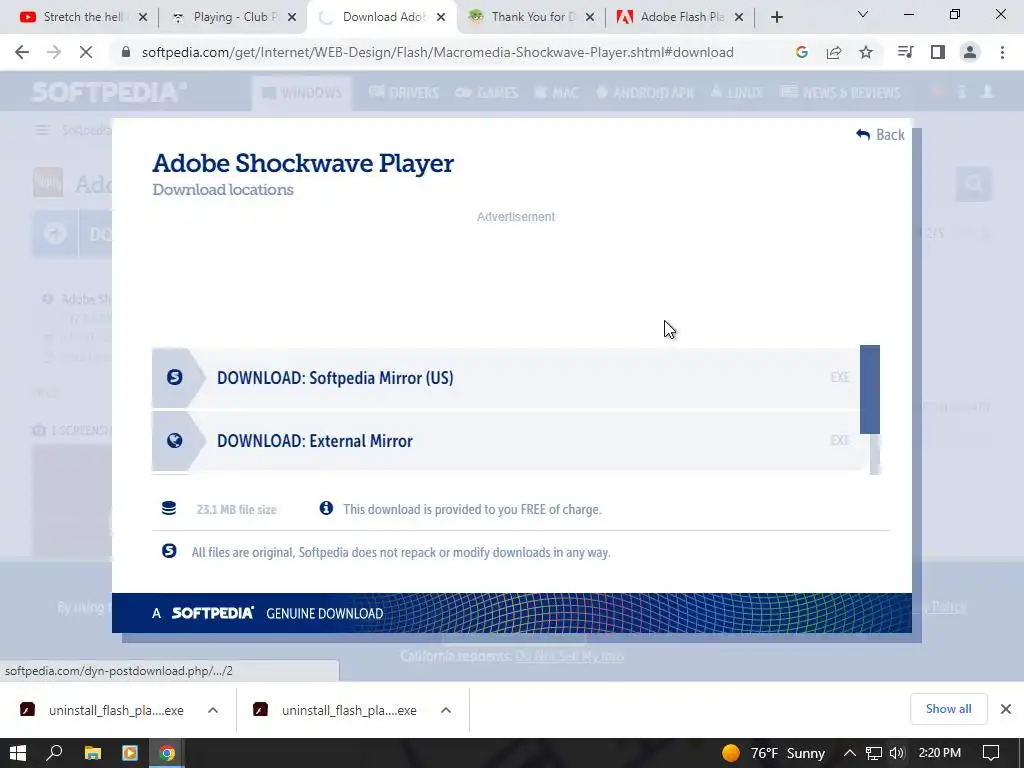The width and height of the screenshot is (1024, 768).
Task: Click the Google icon in address bar
Action: (x=801, y=52)
